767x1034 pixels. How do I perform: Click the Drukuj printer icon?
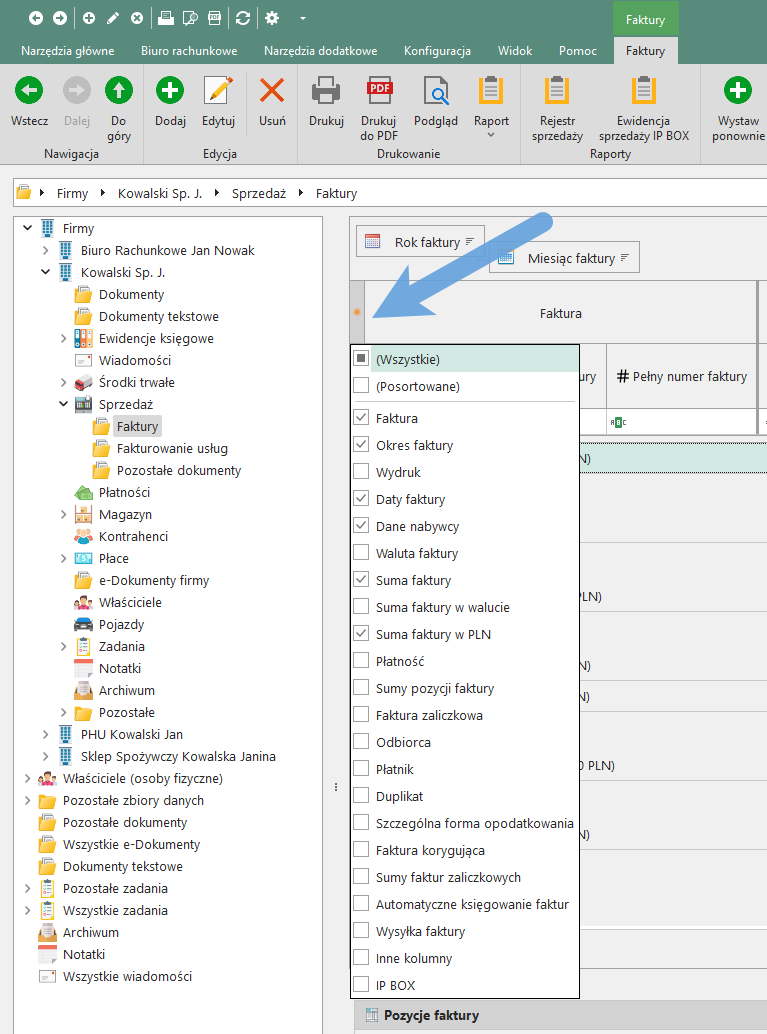326,92
